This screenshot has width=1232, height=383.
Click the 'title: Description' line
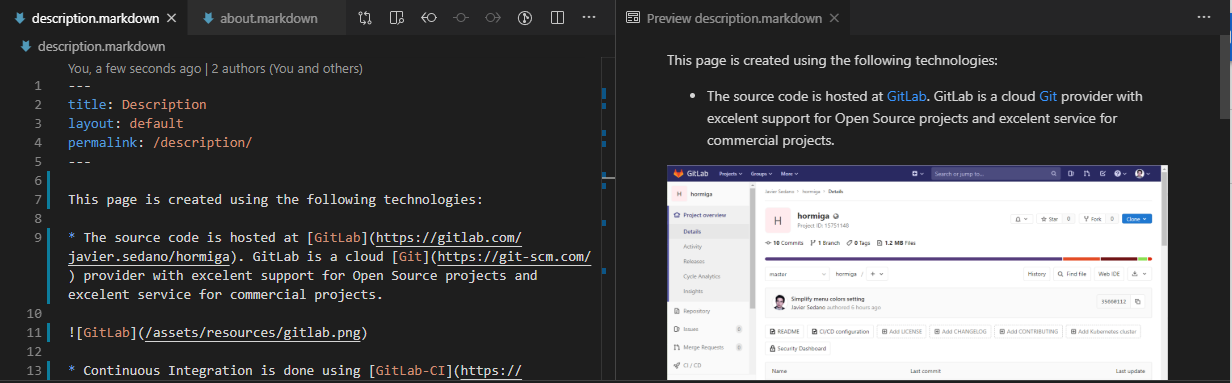coord(137,105)
